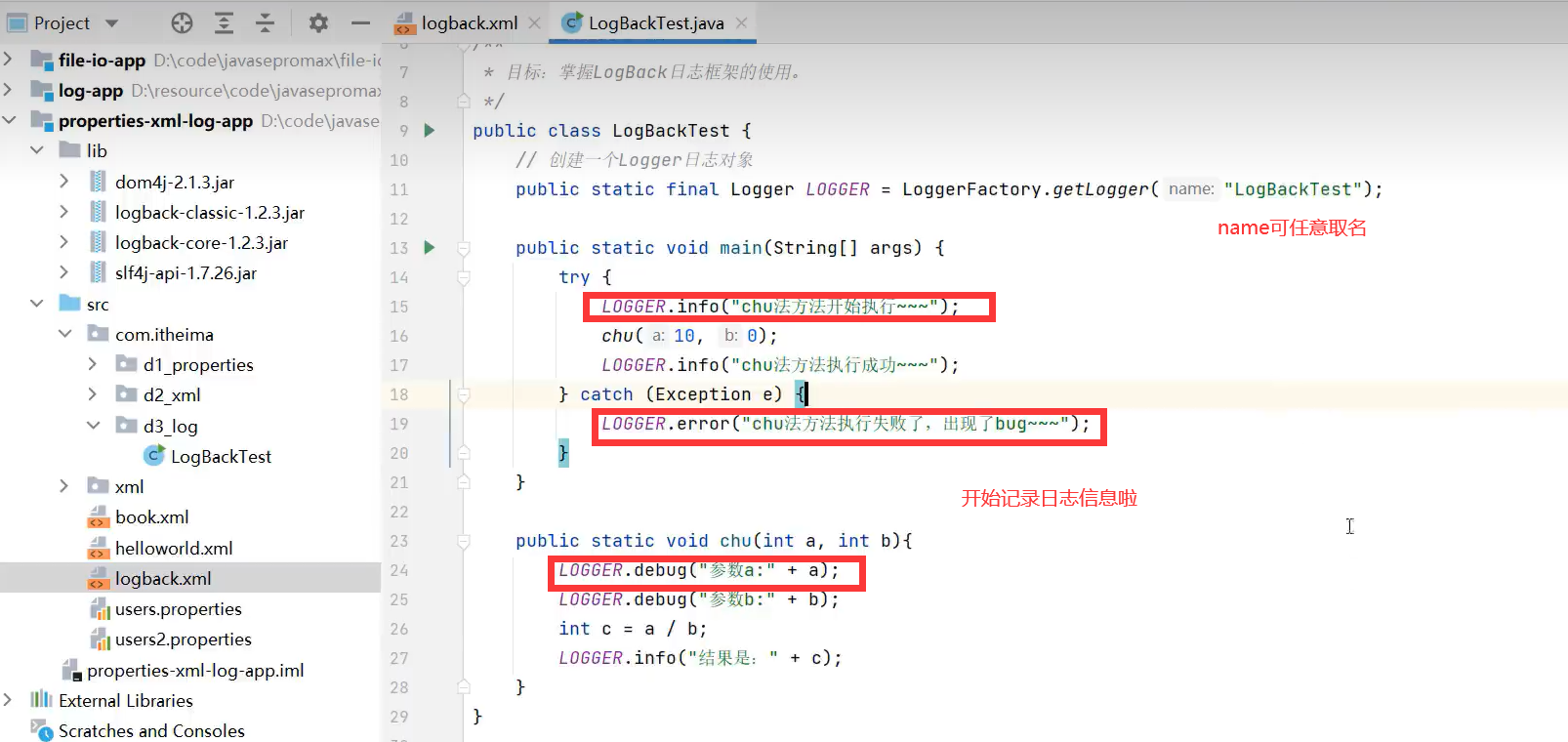Screen dimensions: 1568x742
Task: Click run gutter icon at class LogBackTest
Action: [429, 130]
